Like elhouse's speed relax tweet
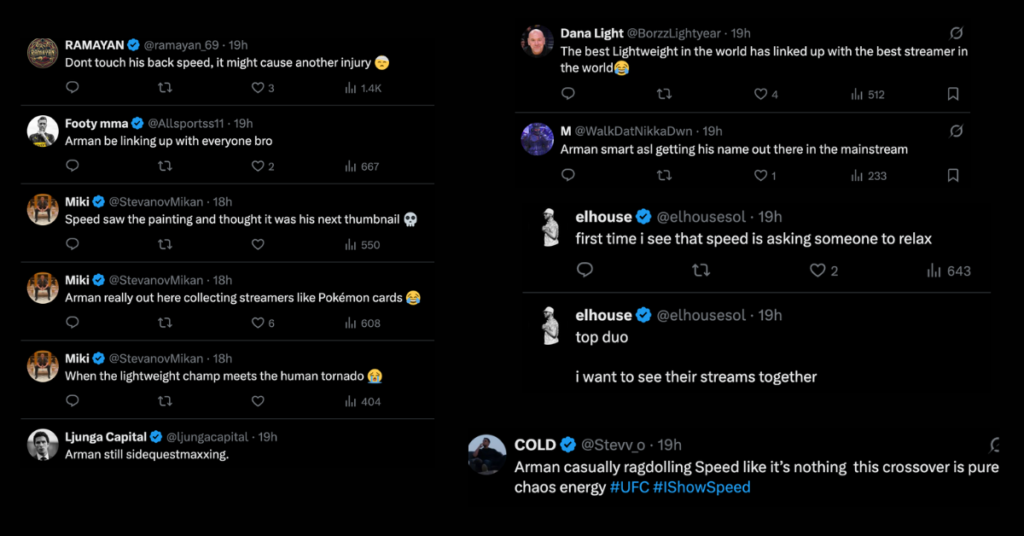1024x536 pixels. click(x=817, y=270)
